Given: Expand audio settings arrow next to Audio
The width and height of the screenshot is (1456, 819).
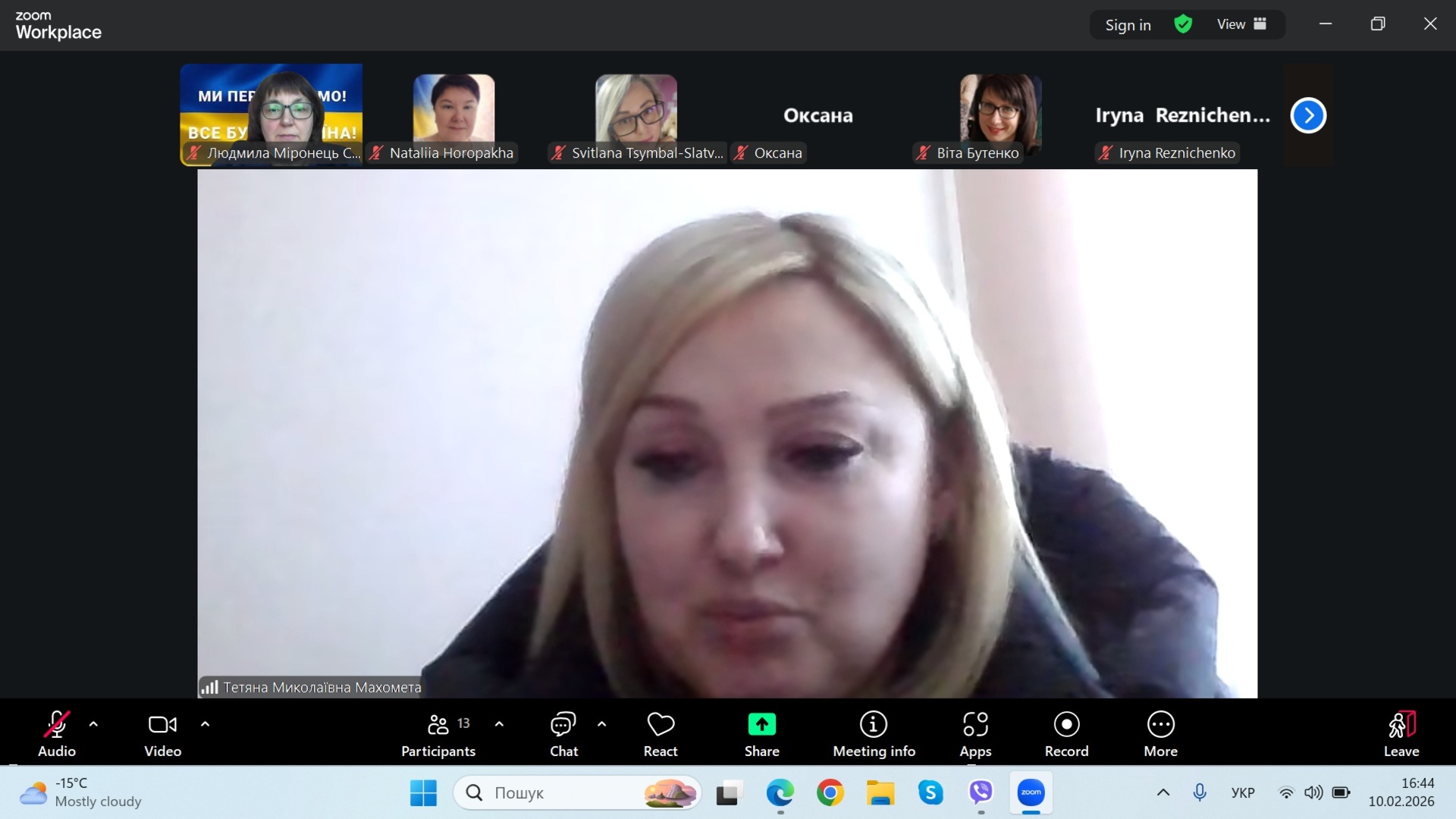Looking at the screenshot, I should 93,724.
